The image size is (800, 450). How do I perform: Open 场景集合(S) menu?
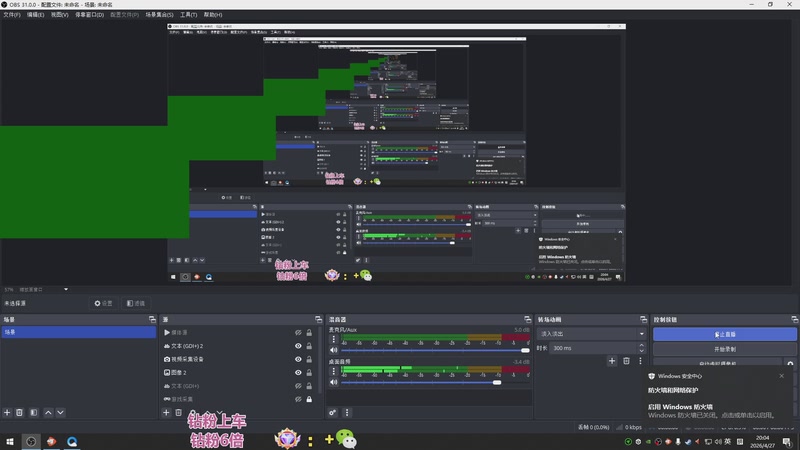point(159,15)
